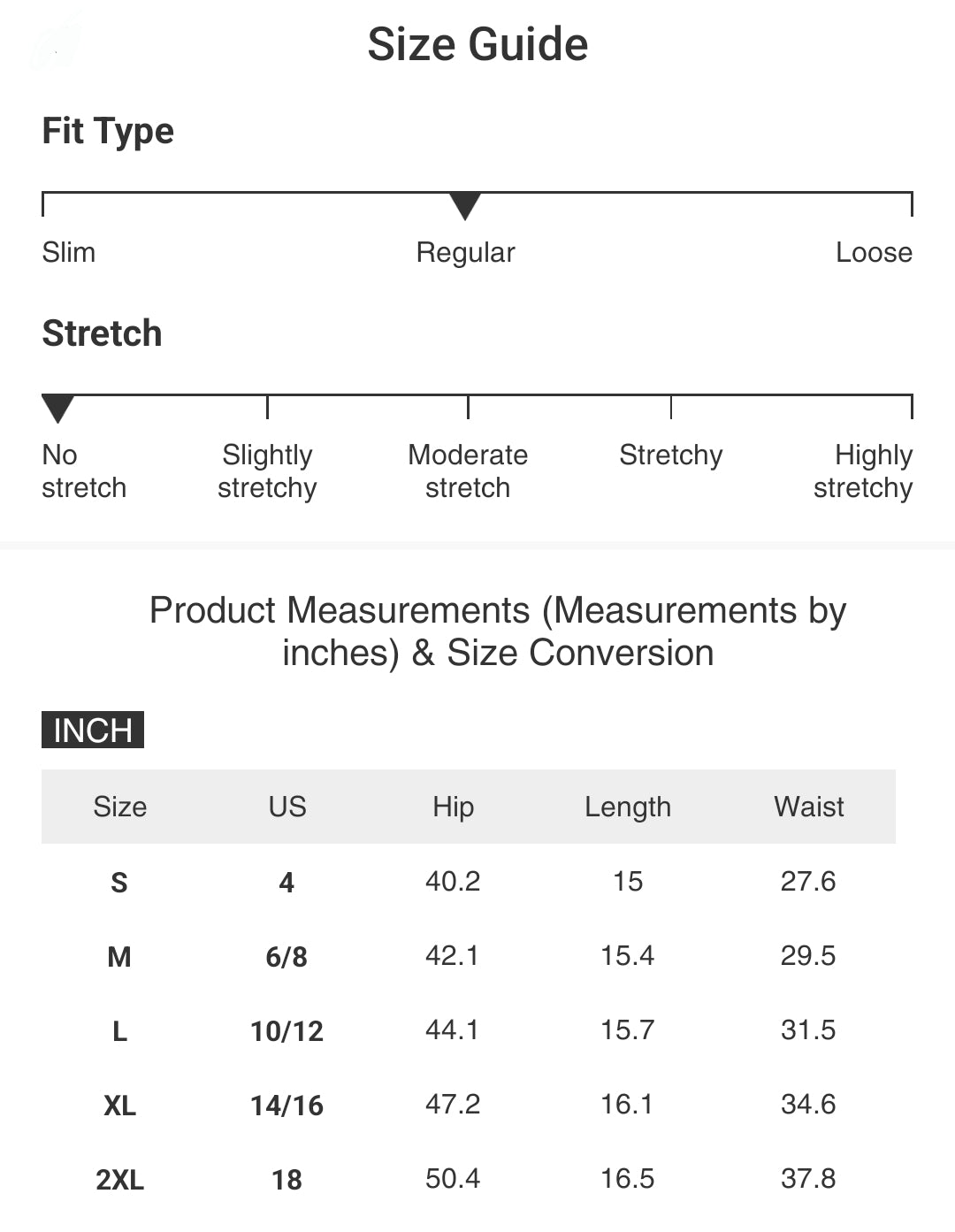Click the Slightly stretchy label
The image size is (955, 1232).
tap(267, 471)
